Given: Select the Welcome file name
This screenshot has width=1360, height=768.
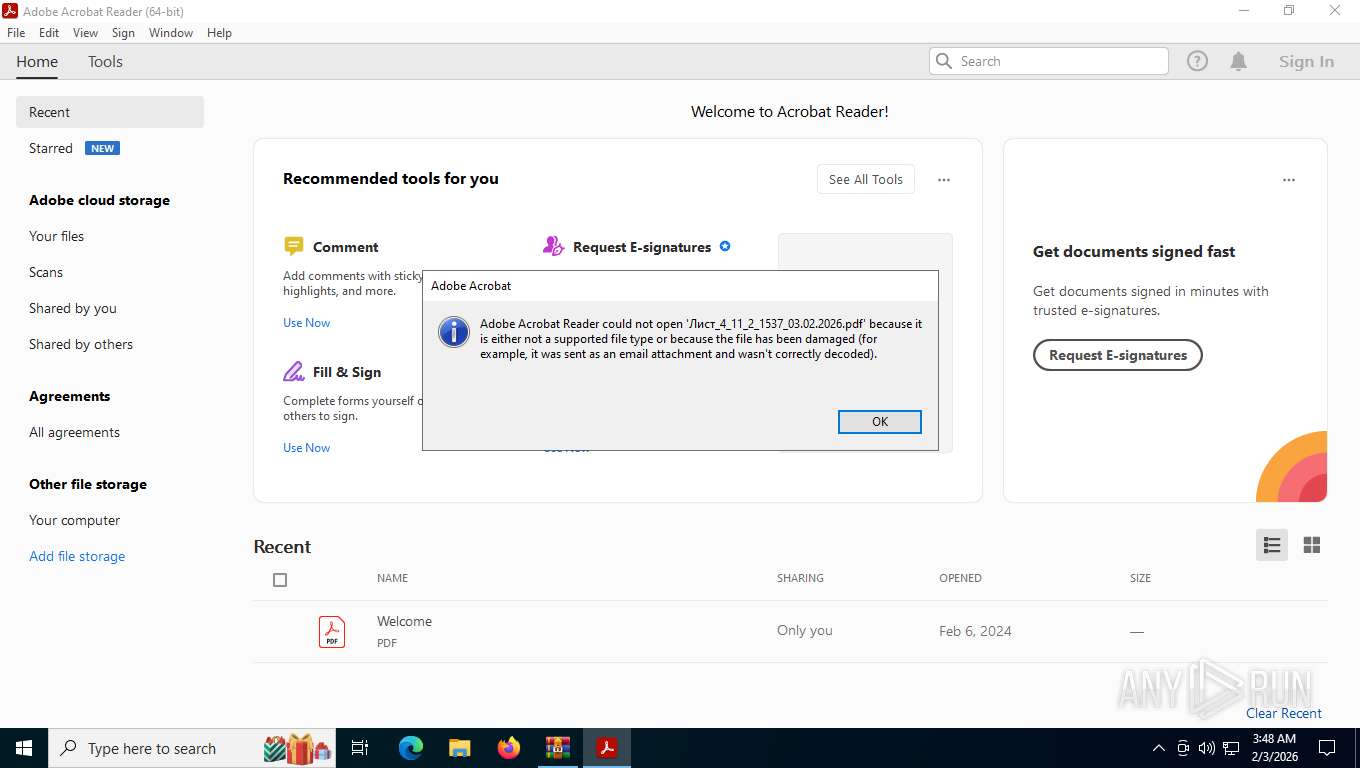Looking at the screenshot, I should click(x=404, y=621).
